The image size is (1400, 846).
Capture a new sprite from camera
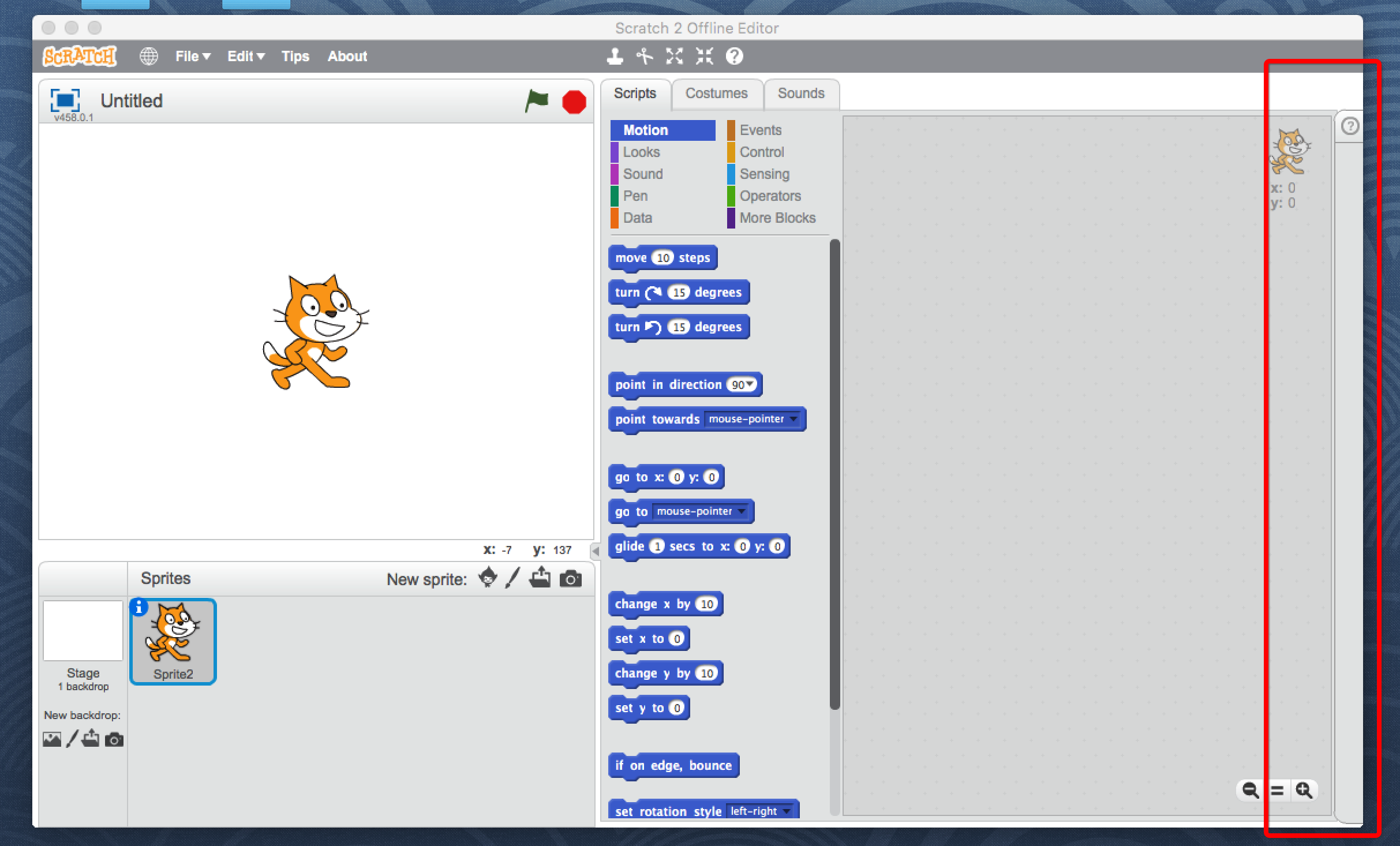(571, 579)
